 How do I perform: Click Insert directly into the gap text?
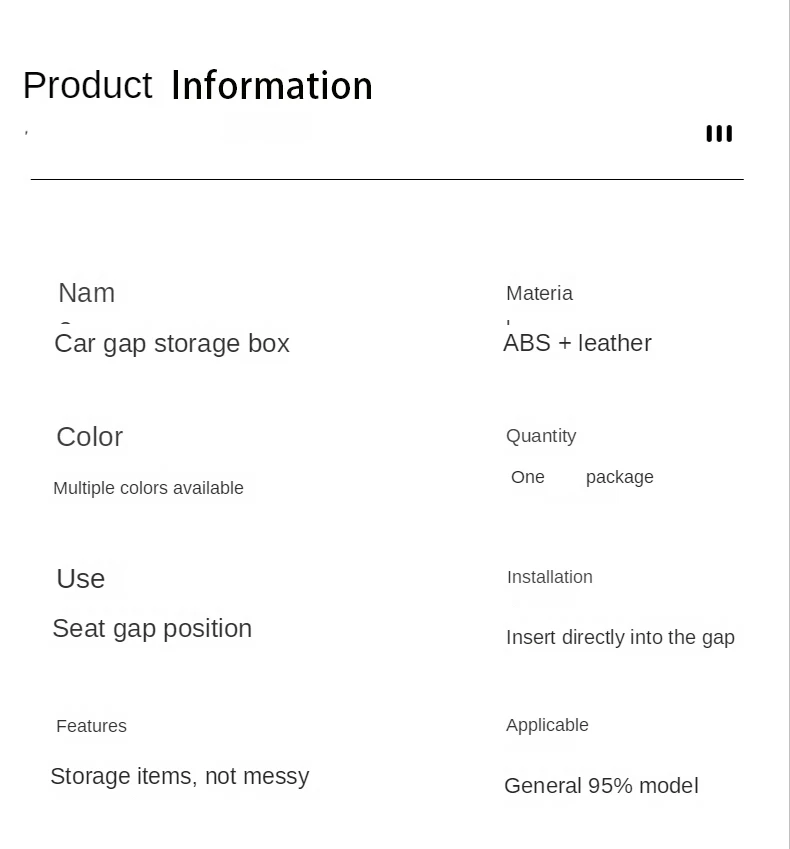[x=621, y=638]
